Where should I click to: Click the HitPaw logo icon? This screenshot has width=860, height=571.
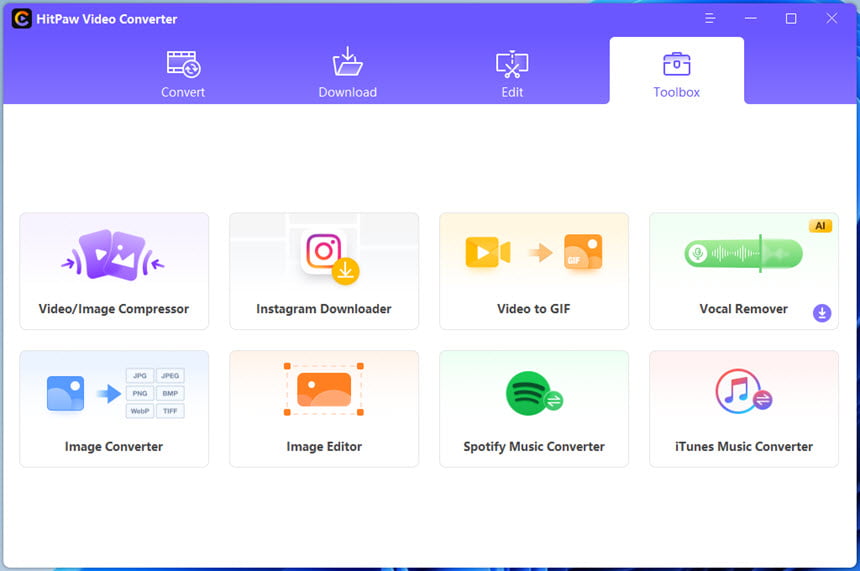pyautogui.click(x=21, y=19)
